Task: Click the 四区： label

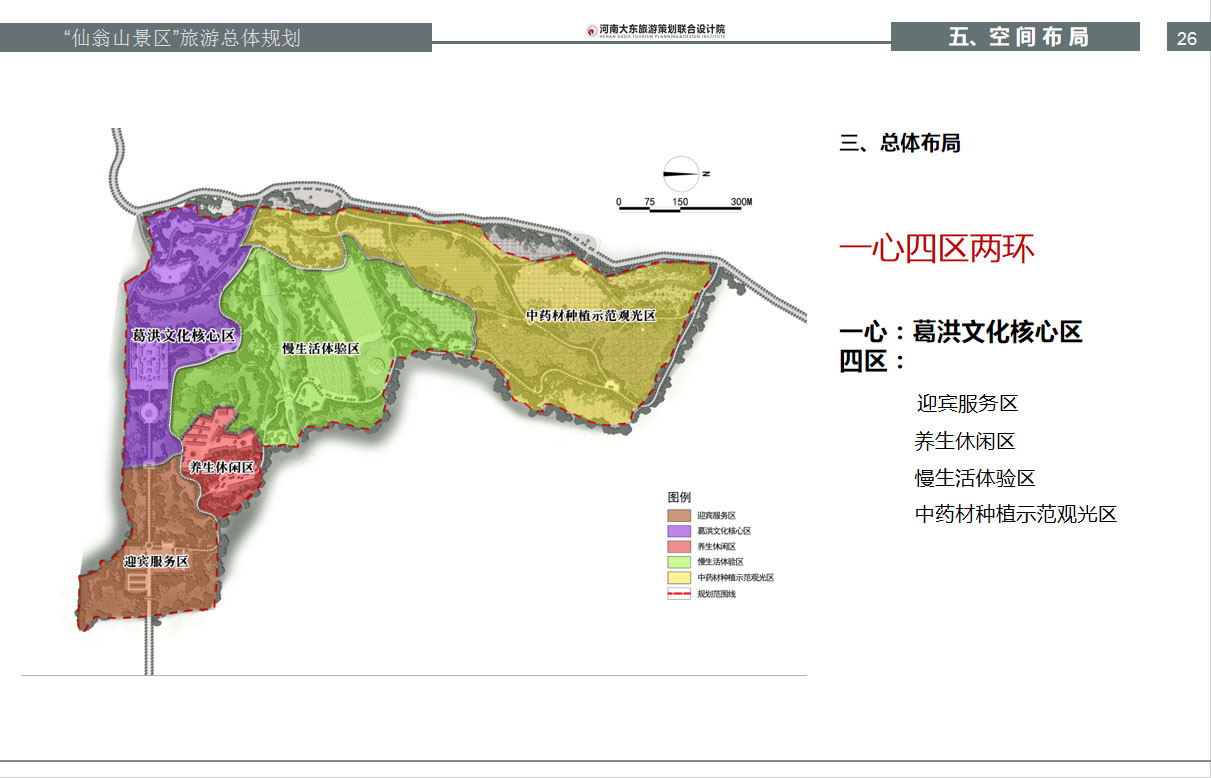Action: [x=873, y=361]
